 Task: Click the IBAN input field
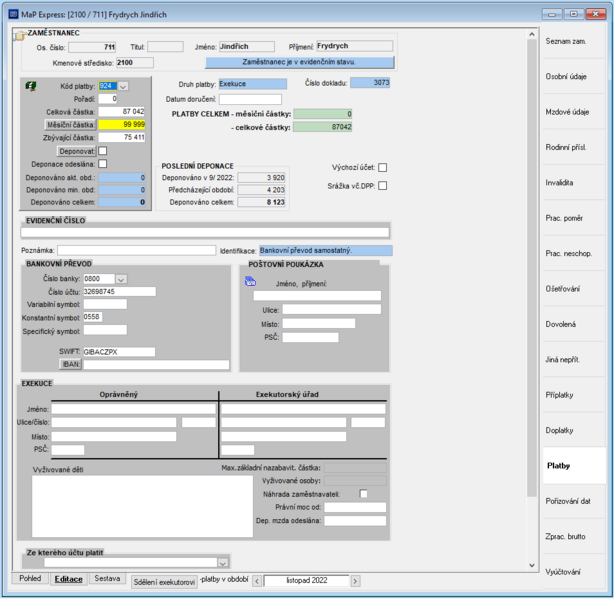coord(156,365)
